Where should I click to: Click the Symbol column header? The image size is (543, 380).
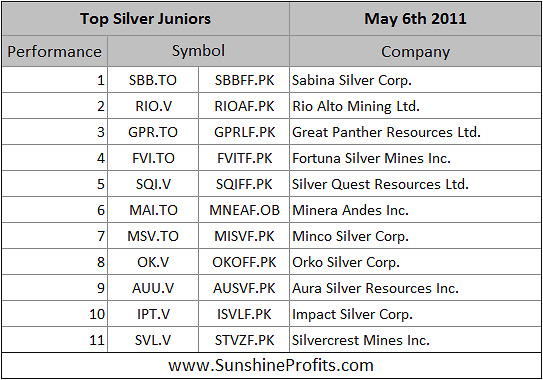pyautogui.click(x=198, y=51)
